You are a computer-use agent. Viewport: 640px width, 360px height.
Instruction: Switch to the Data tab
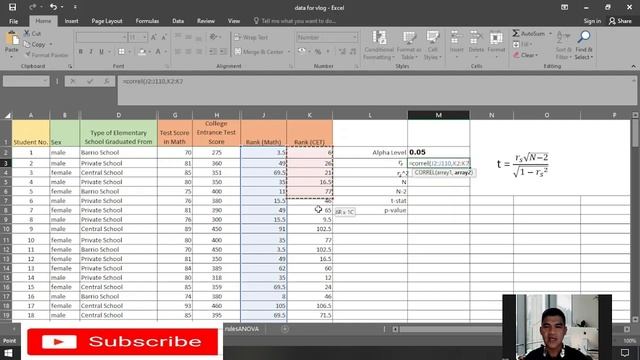pyautogui.click(x=178, y=21)
